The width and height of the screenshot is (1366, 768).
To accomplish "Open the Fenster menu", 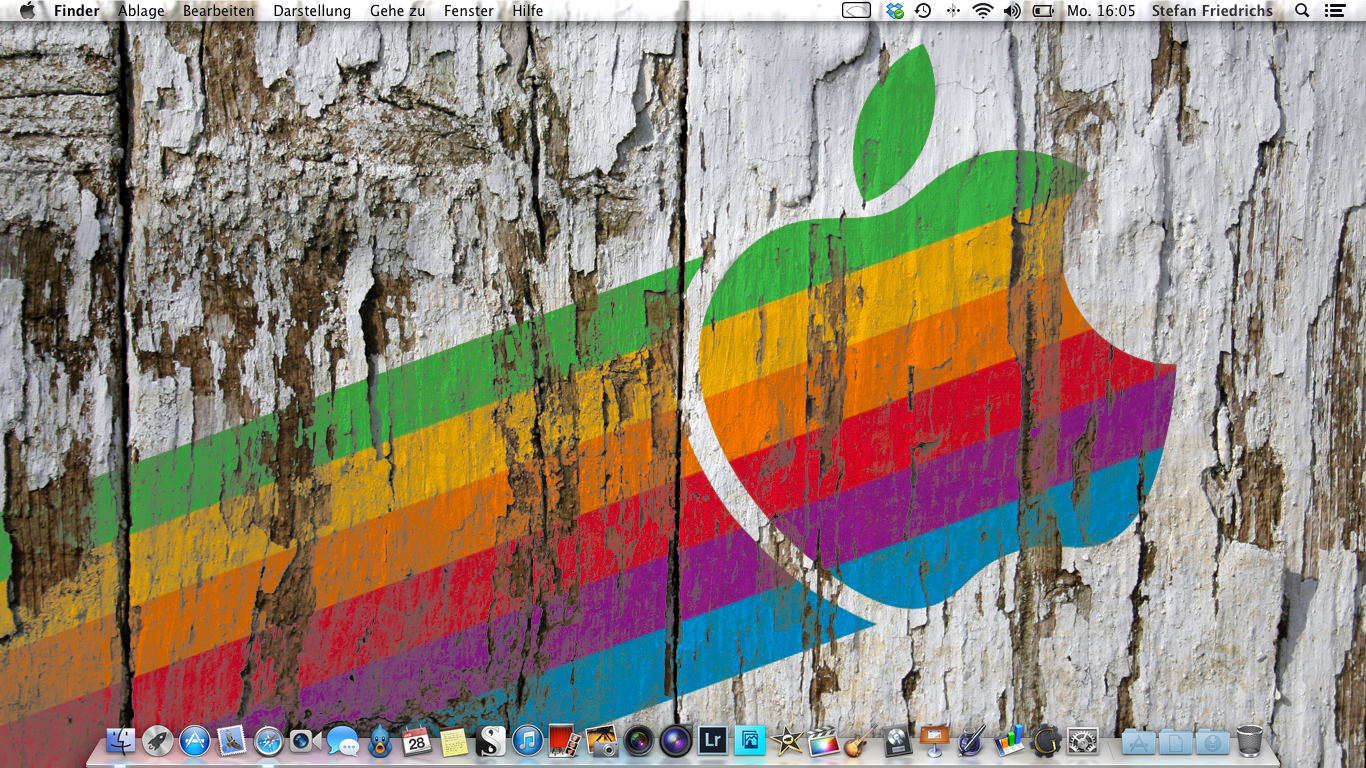I will tap(468, 10).
